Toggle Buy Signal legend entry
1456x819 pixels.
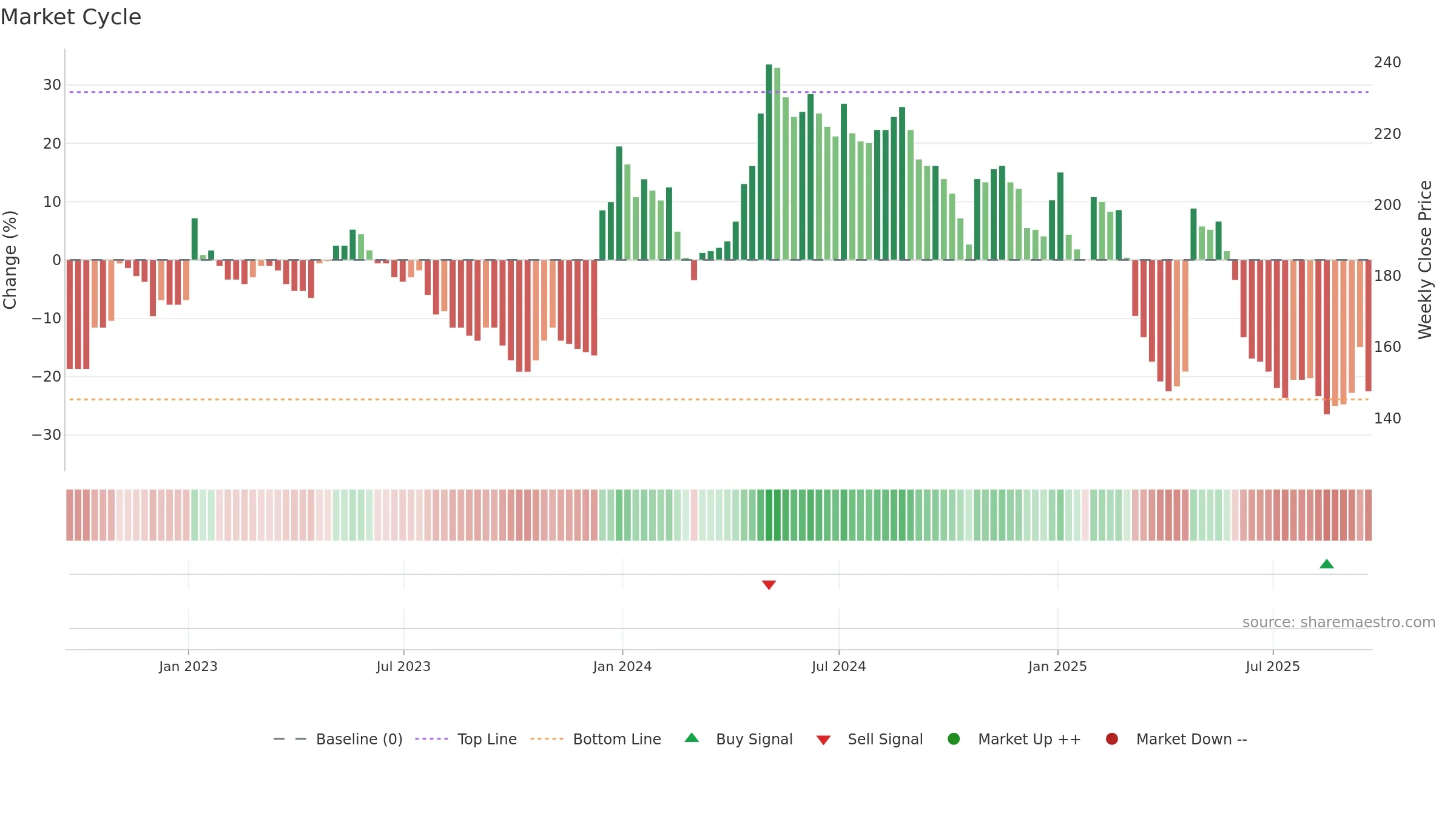point(738,739)
